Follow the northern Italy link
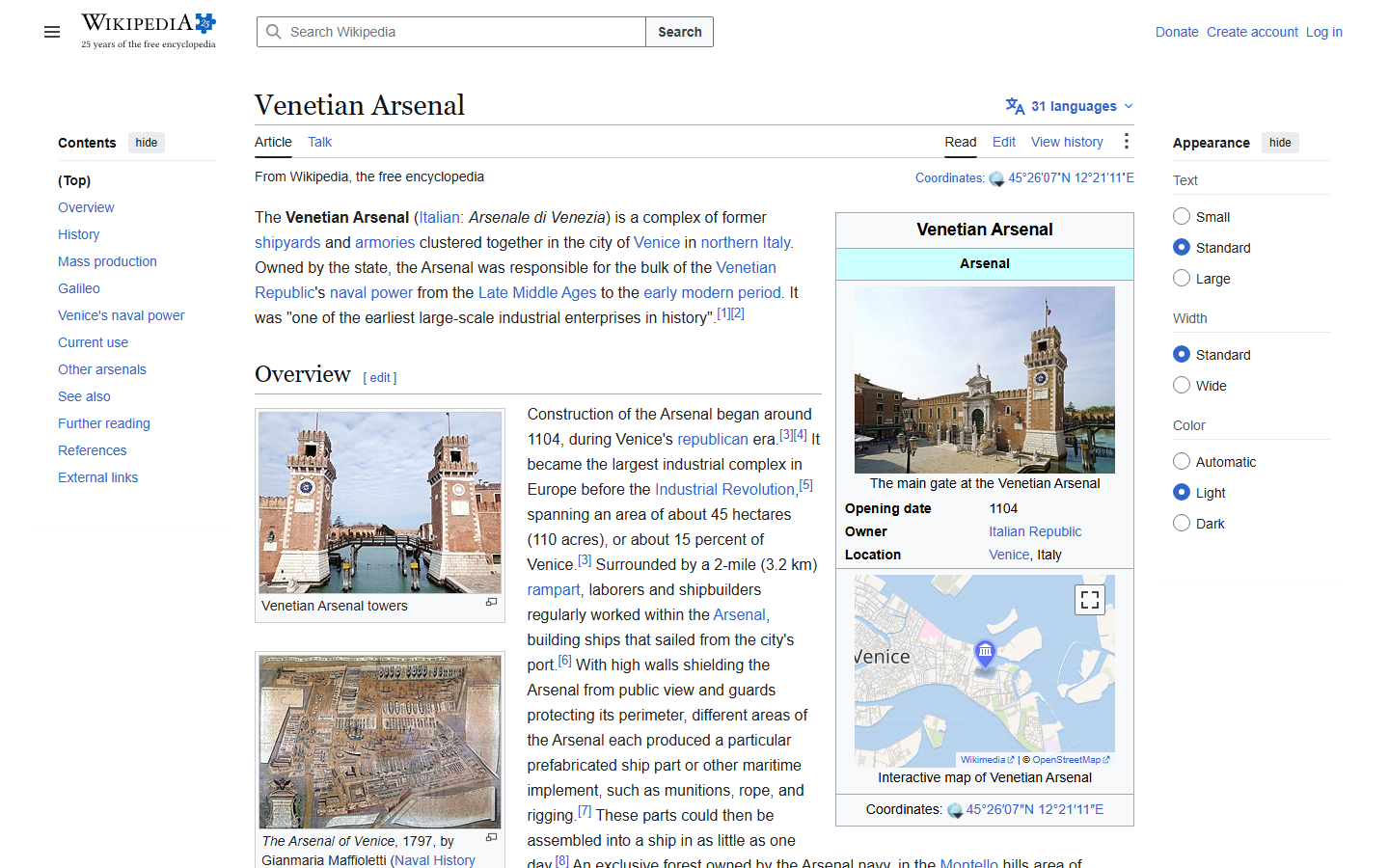 746,242
